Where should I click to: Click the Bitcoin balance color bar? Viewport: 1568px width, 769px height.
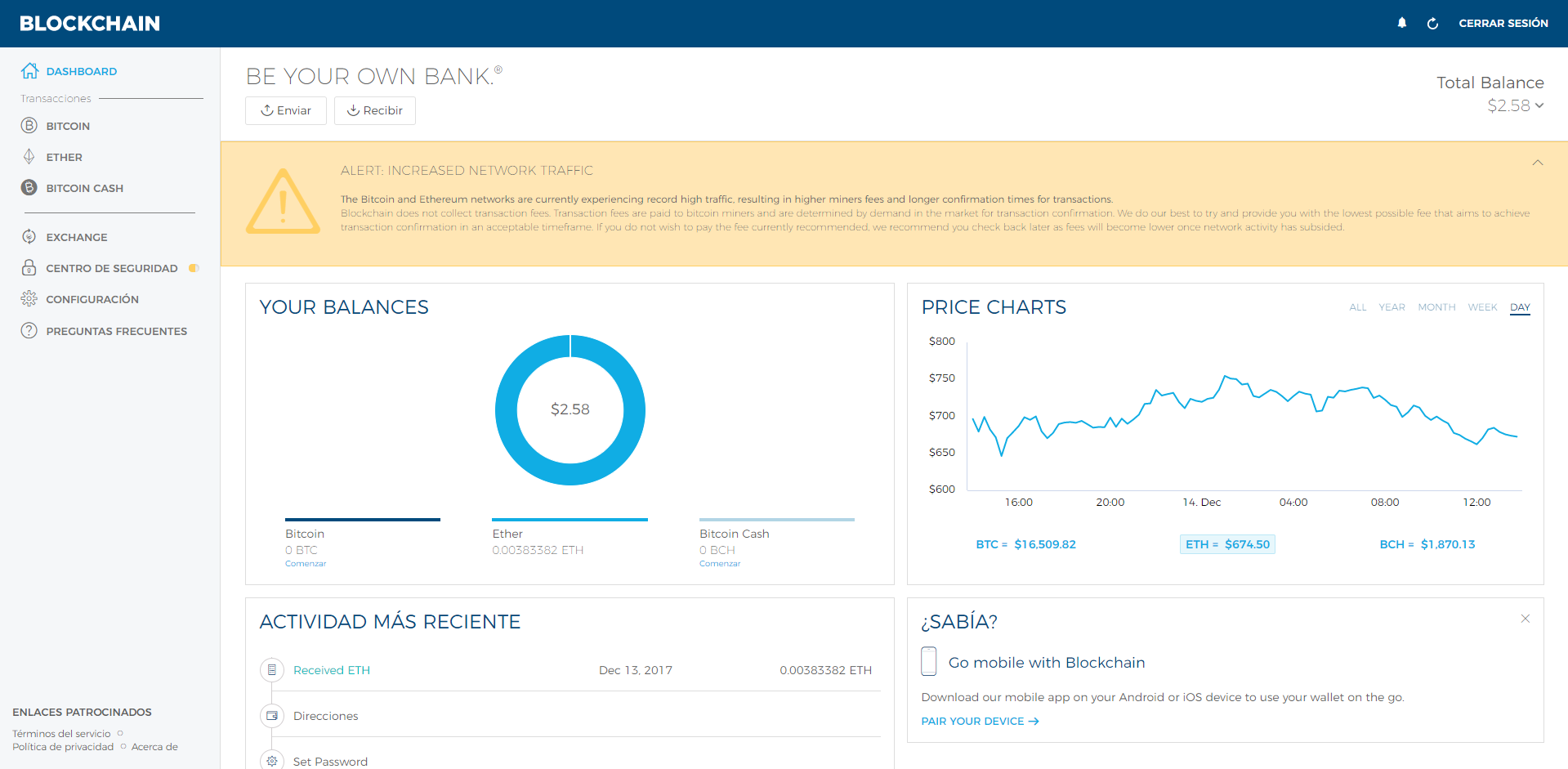tap(363, 519)
